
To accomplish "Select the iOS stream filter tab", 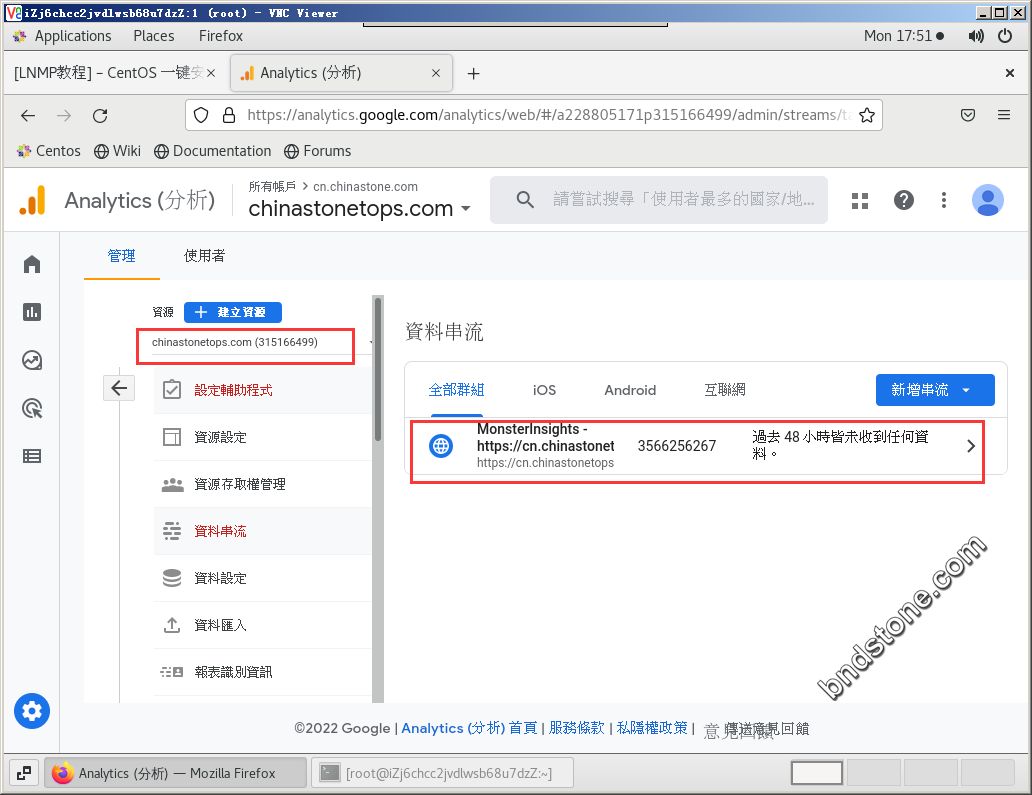I will 544,390.
